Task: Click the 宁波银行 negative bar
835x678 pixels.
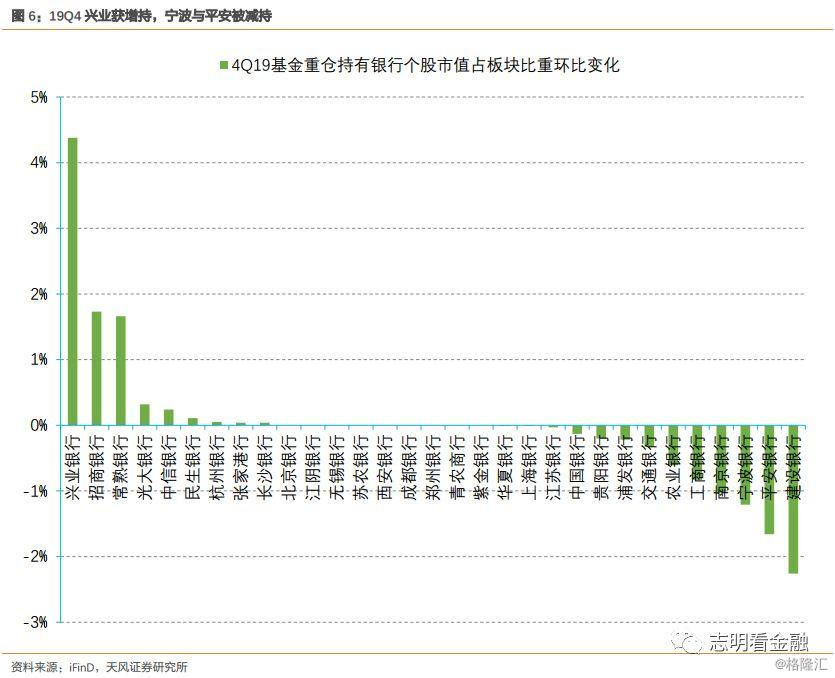Action: (745, 464)
